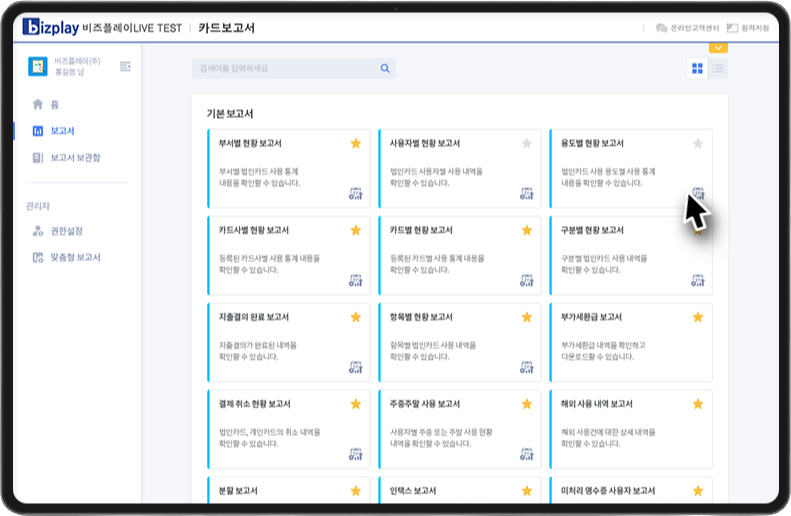The image size is (791, 516).
Task: Toggle the star on 부가세환급 보고서
Action: [698, 317]
